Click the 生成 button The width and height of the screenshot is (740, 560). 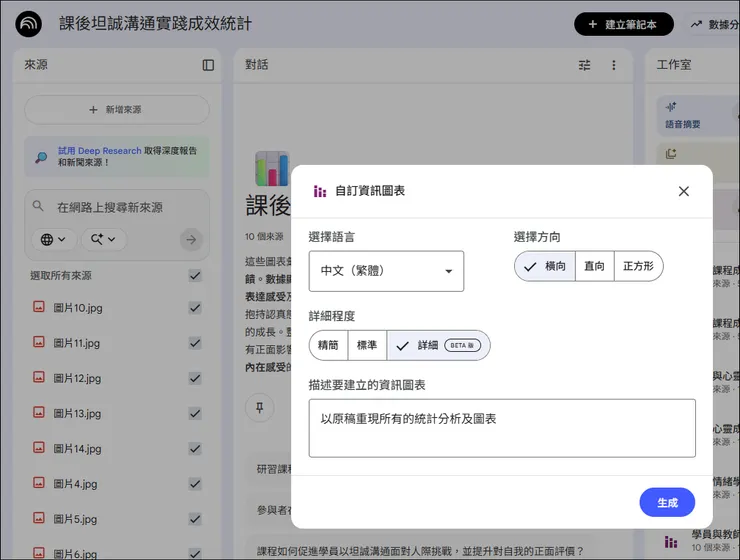[667, 502]
